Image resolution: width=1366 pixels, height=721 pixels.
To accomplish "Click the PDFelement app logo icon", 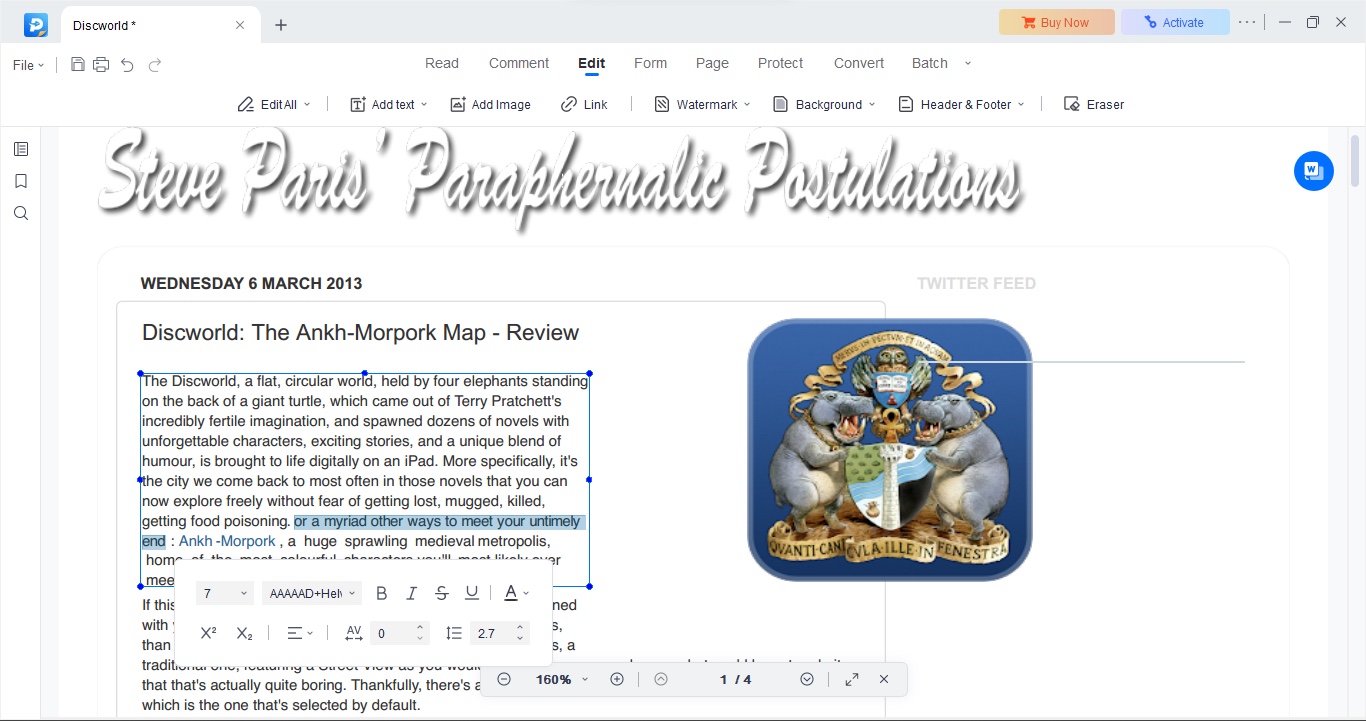I will coord(36,25).
